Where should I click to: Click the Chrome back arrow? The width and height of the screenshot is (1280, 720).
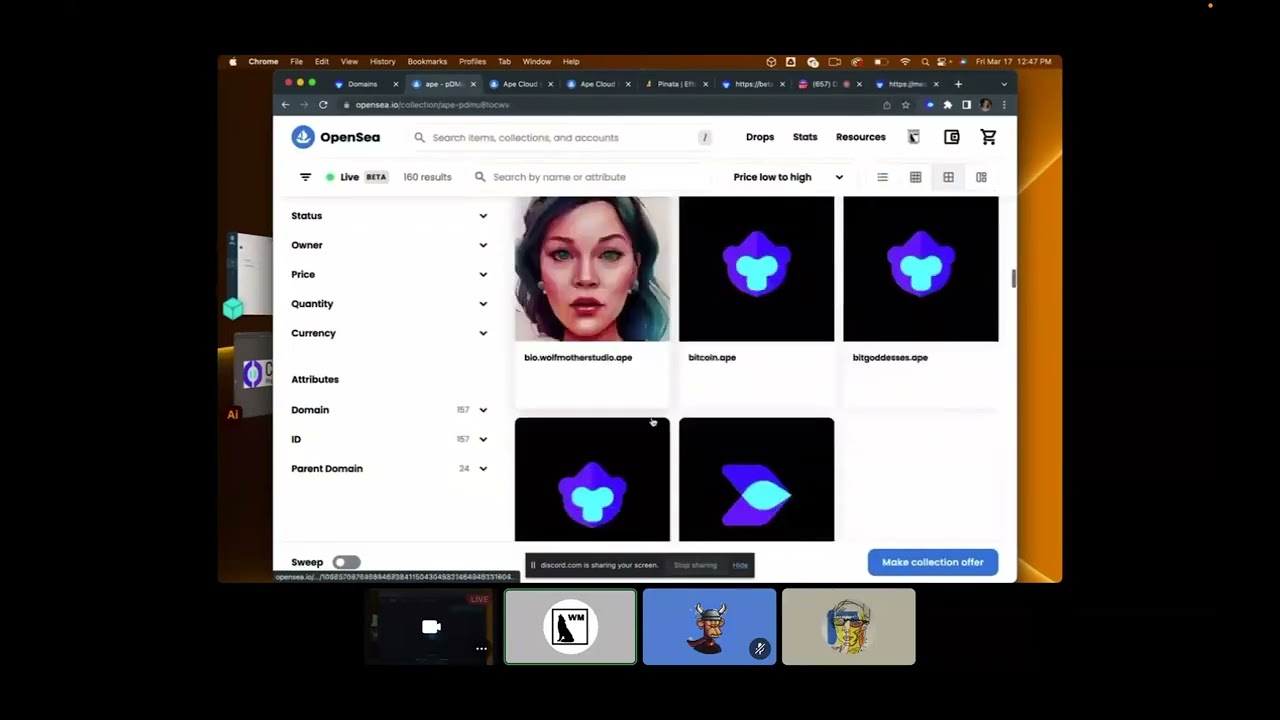click(x=286, y=105)
